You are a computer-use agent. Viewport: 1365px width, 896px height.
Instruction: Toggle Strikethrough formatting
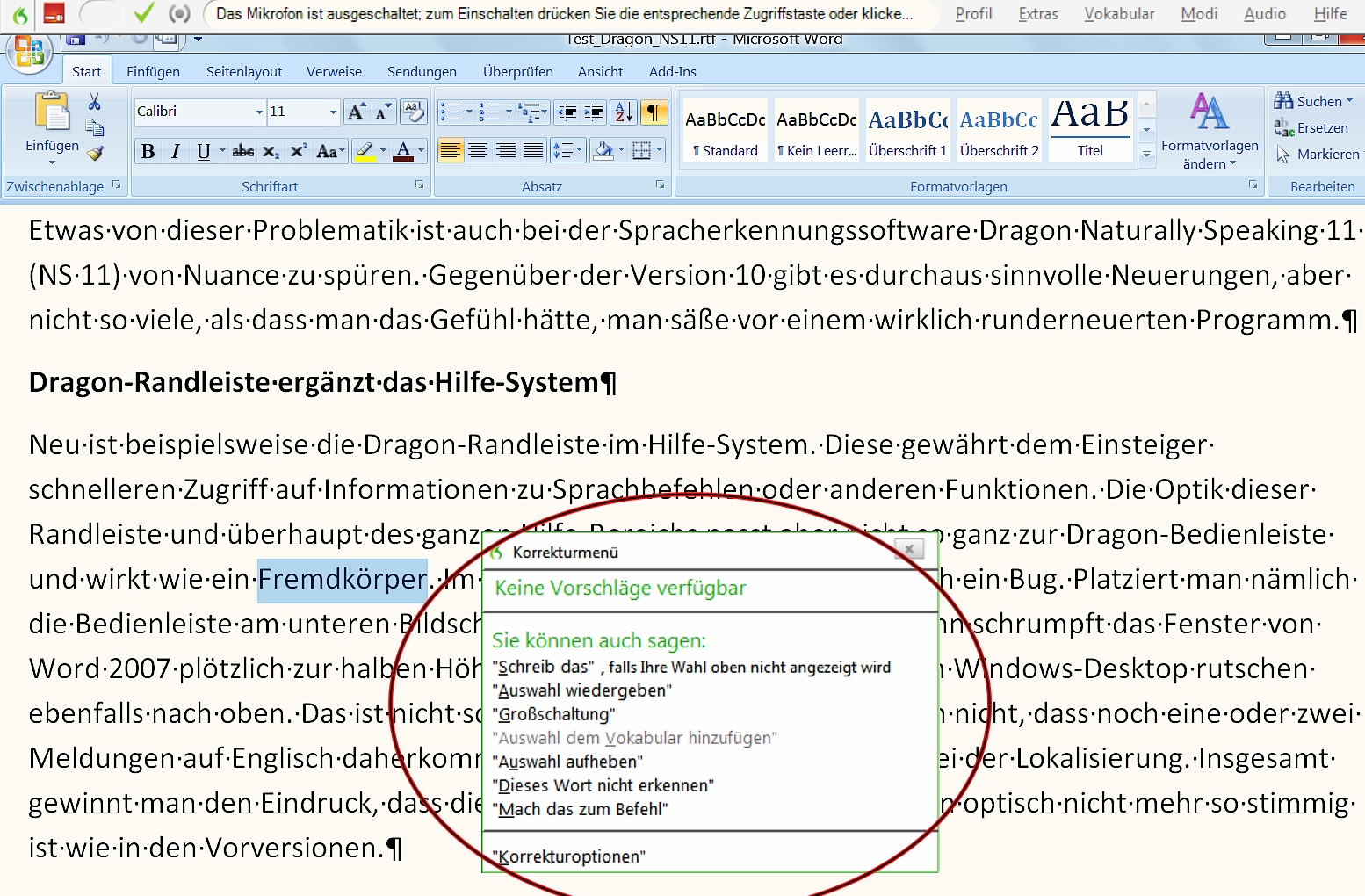[x=243, y=151]
